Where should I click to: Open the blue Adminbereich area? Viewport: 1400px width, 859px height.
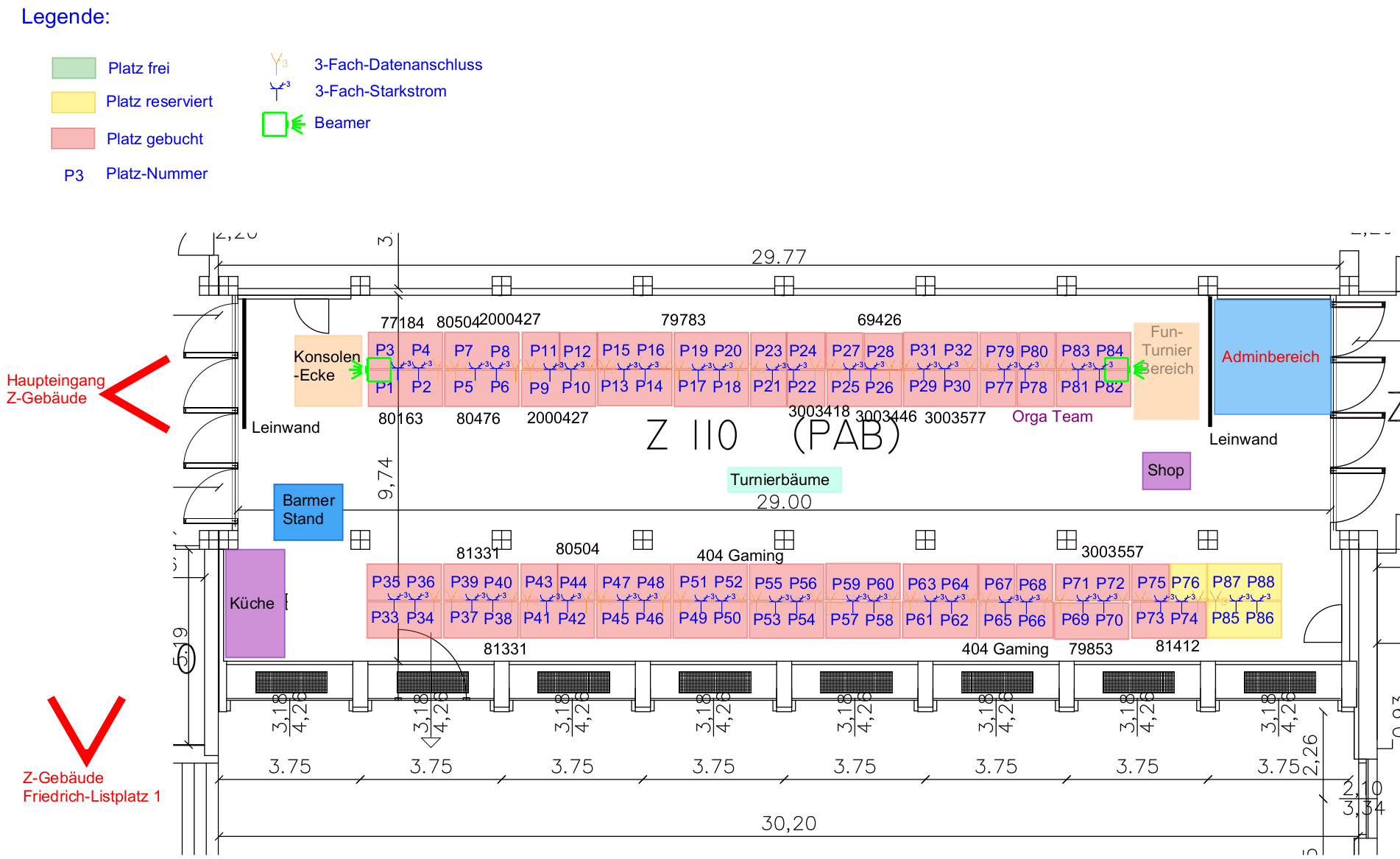[1271, 357]
